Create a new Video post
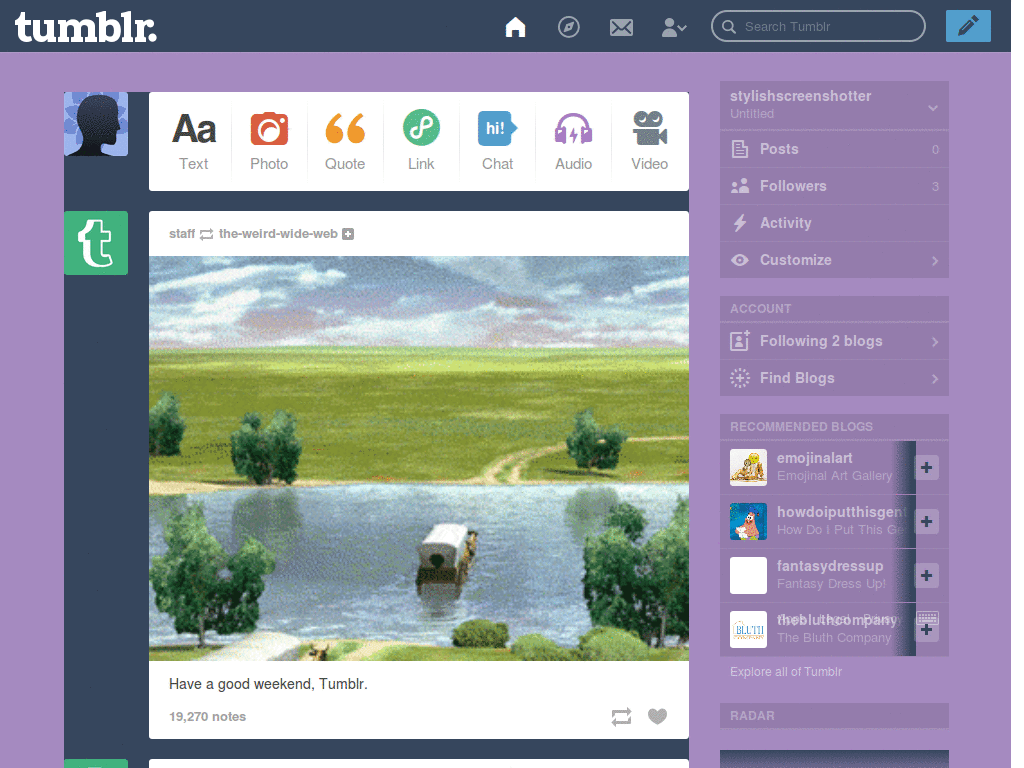The width and height of the screenshot is (1024, 768). coord(650,141)
